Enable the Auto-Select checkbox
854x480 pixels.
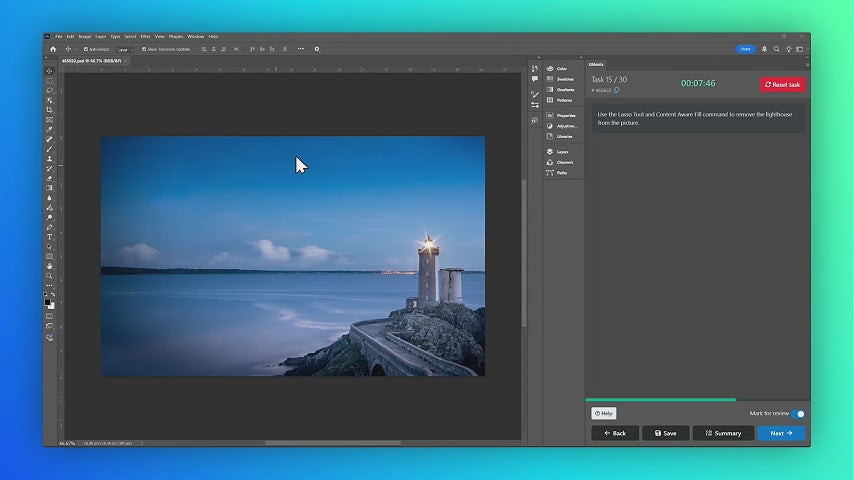point(86,49)
